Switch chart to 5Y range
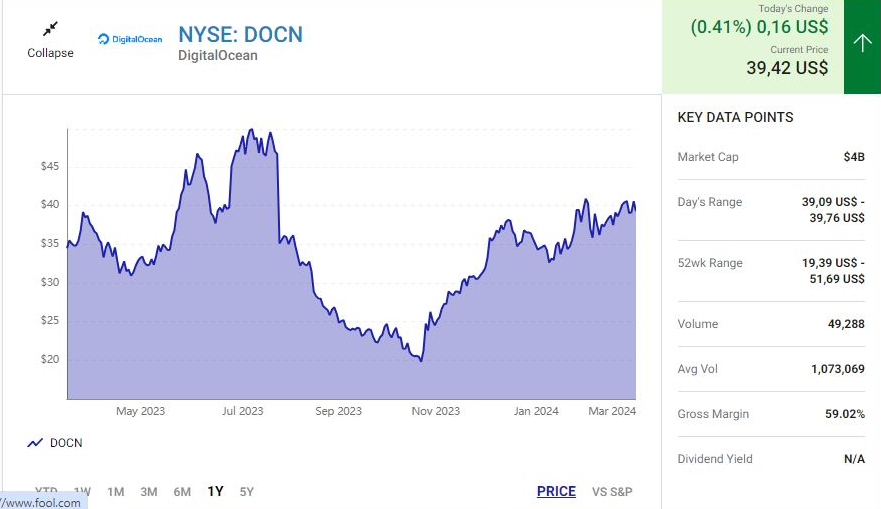This screenshot has height=509, width=881. click(246, 491)
